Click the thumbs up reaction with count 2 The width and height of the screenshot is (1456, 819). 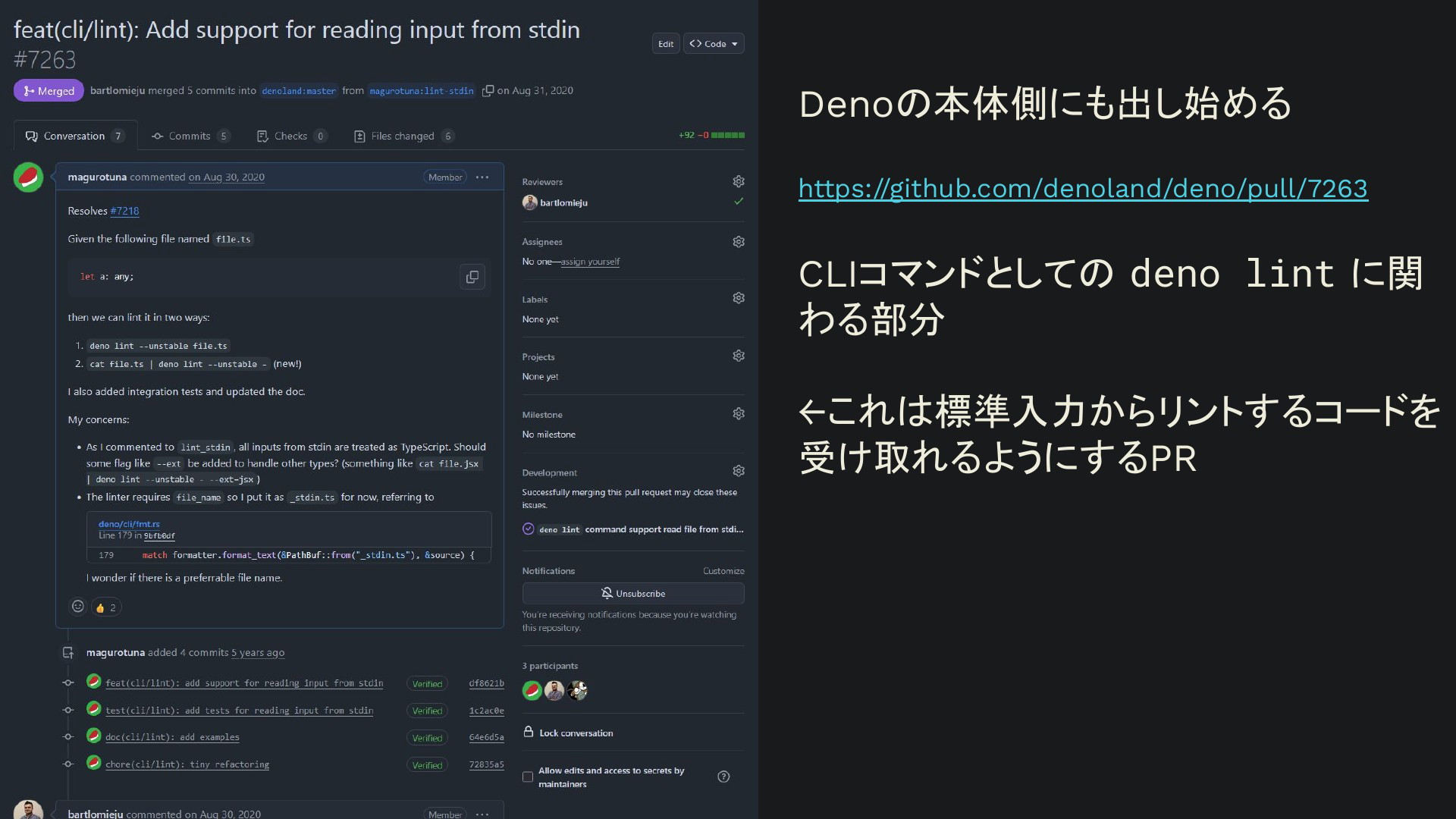[106, 607]
